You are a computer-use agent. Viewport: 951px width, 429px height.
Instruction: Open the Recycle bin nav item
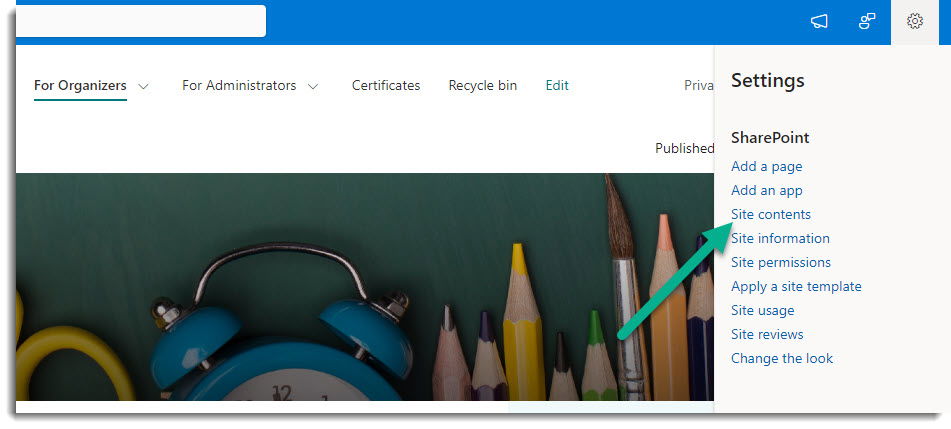483,86
